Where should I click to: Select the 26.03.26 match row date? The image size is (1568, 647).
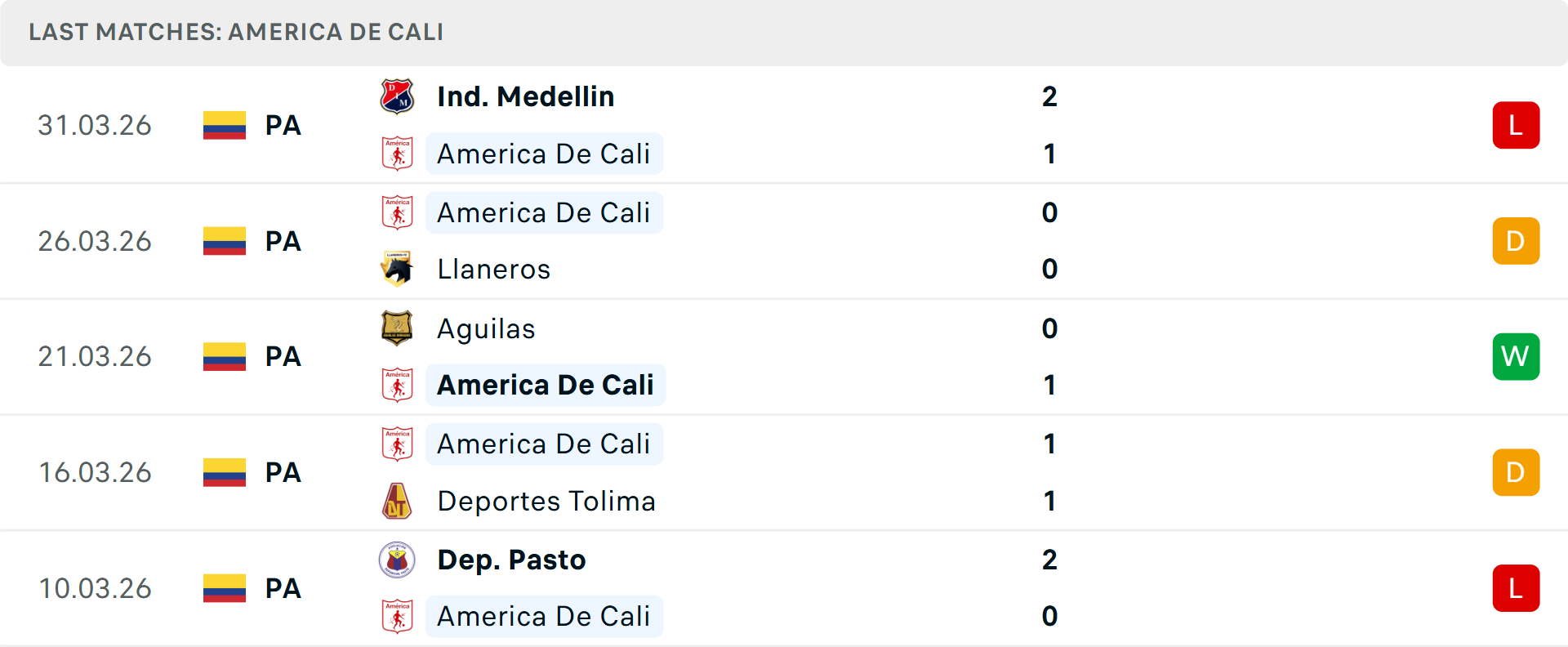(94, 241)
